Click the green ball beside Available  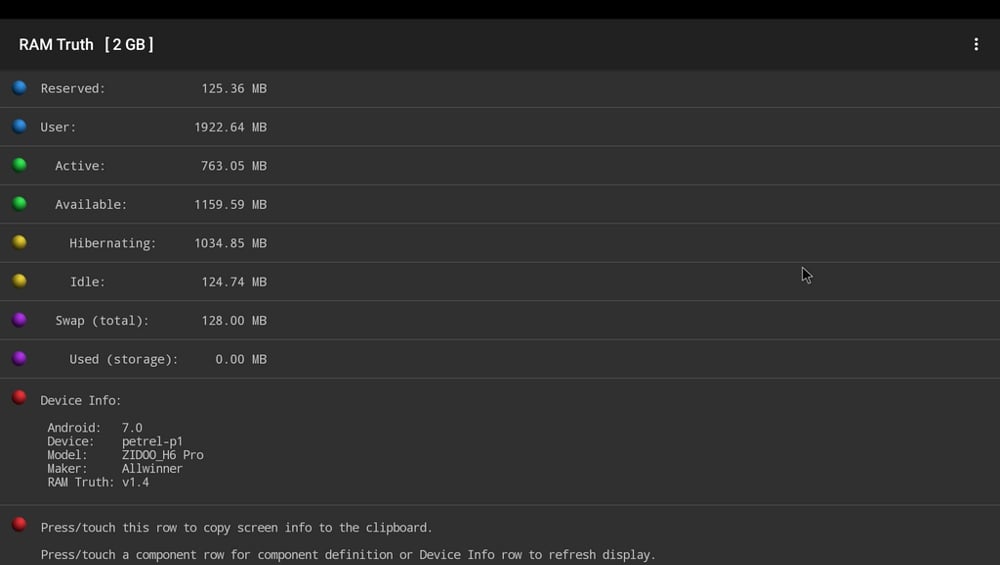pyautogui.click(x=20, y=203)
